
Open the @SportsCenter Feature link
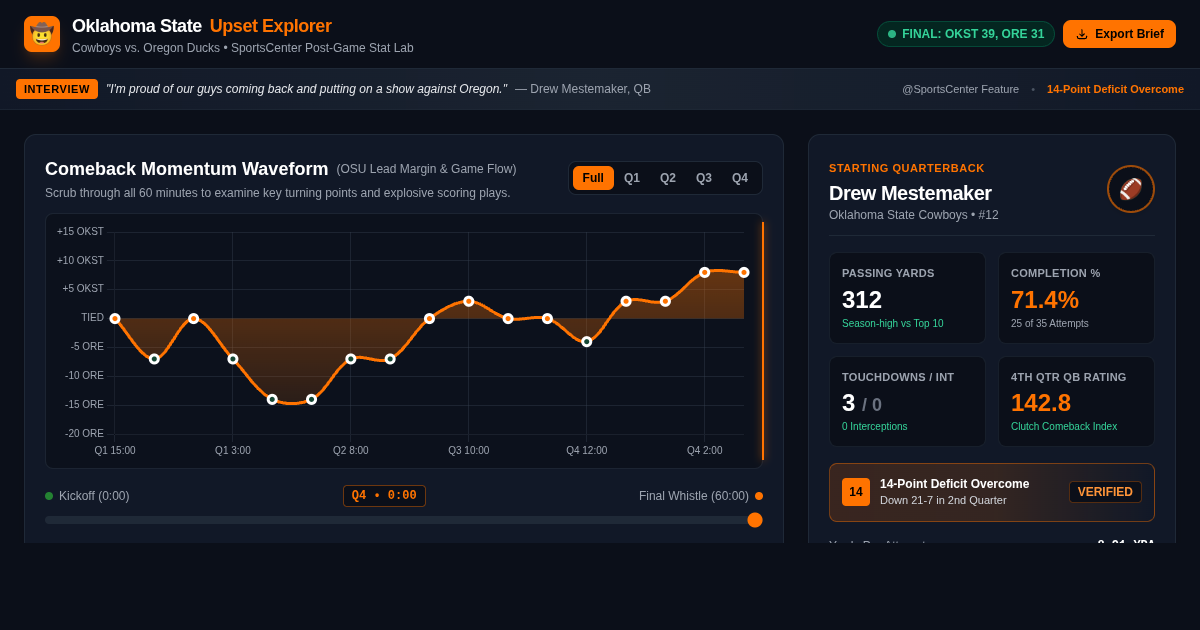[x=961, y=89]
